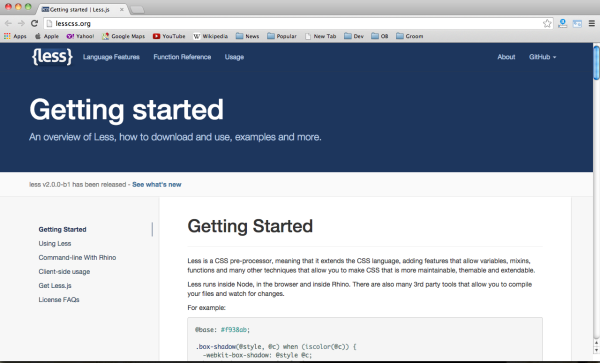Image resolution: width=600 pixels, height=363 pixels.
Task: Open the Groom bookmarks folder
Action: (409, 36)
